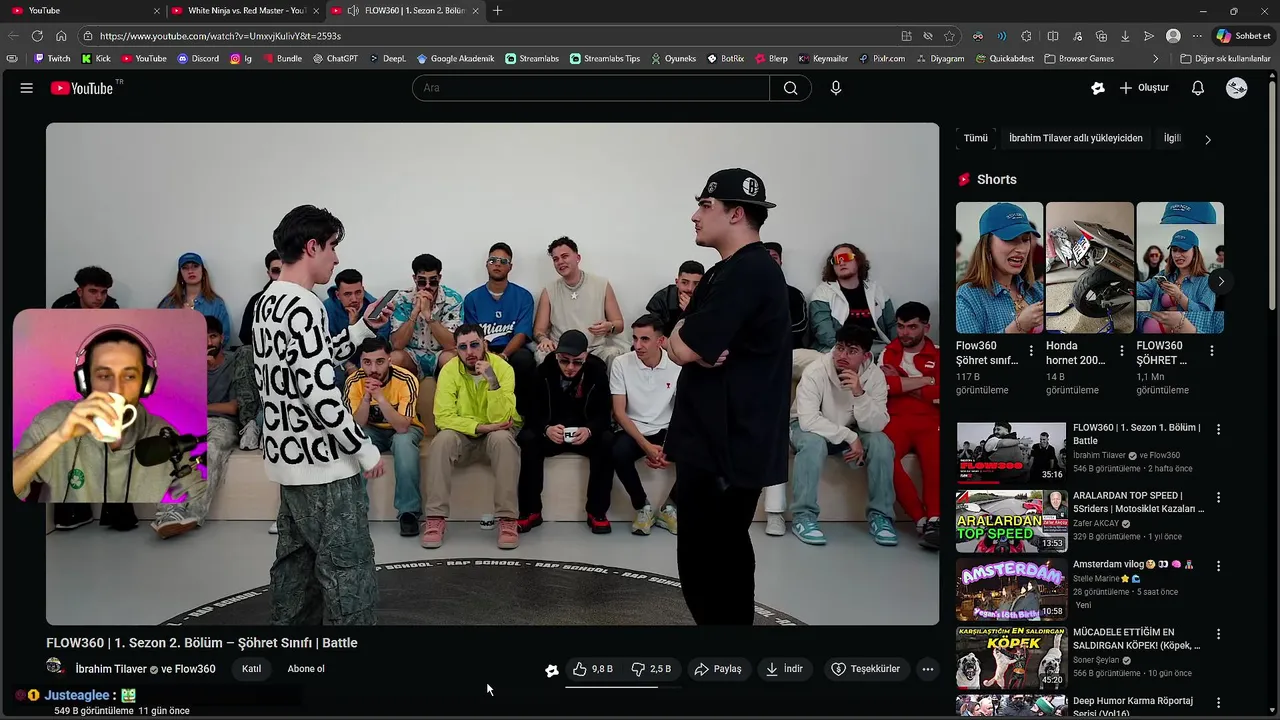Viewport: 1280px width, 720px height.
Task: Click the Paylaş share button
Action: 718,669
